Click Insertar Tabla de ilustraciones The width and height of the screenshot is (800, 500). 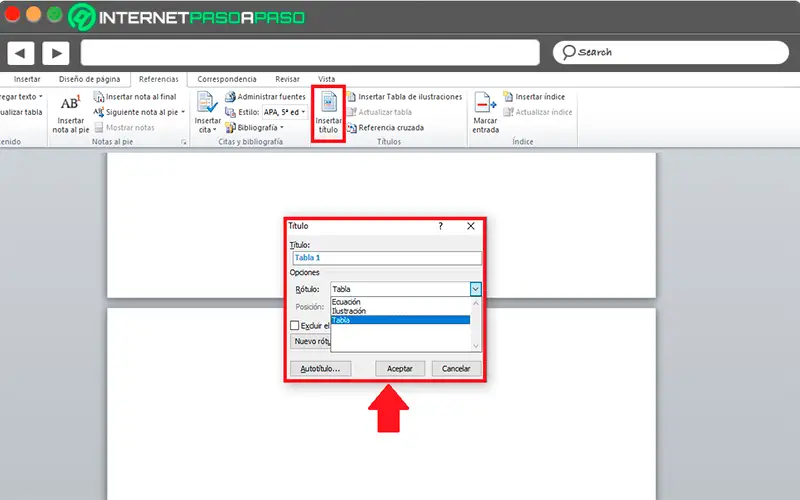point(405,96)
